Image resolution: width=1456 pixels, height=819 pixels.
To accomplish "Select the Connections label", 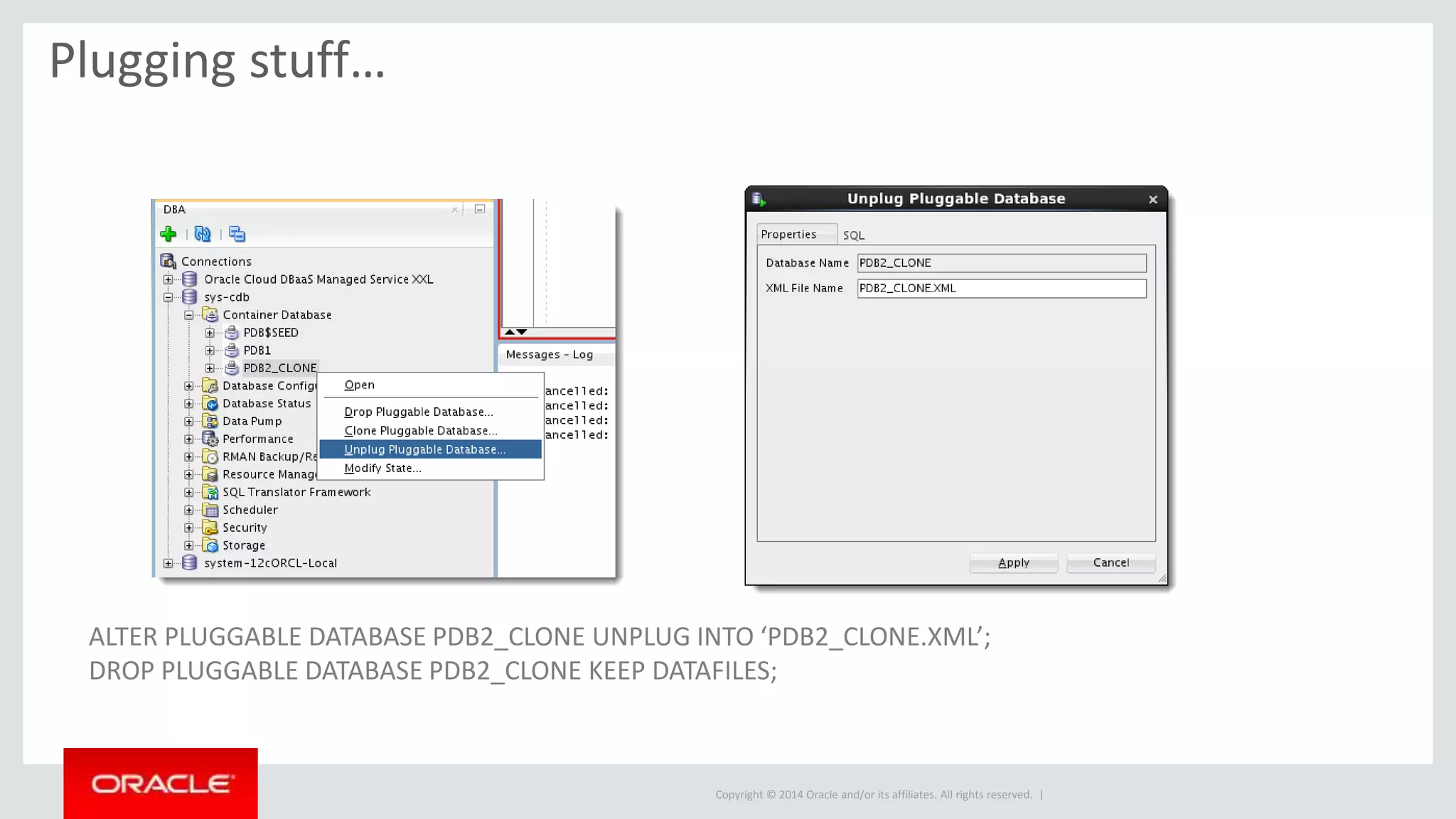I will tap(216, 262).
